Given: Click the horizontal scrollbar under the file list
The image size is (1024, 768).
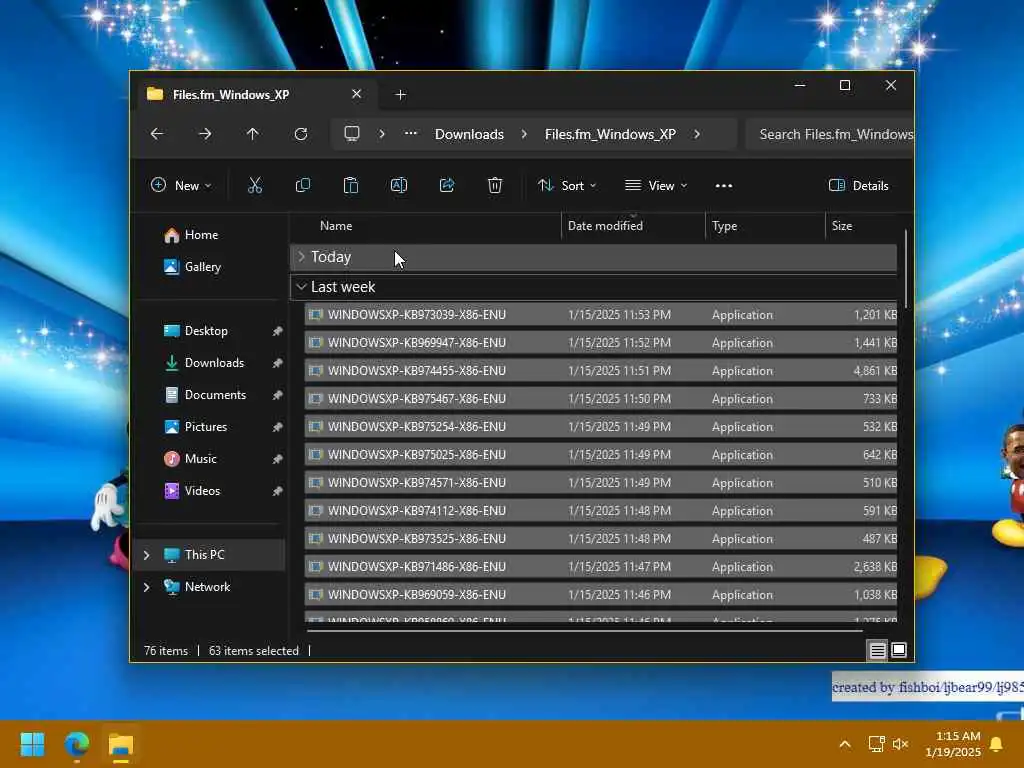Looking at the screenshot, I should click(584, 632).
